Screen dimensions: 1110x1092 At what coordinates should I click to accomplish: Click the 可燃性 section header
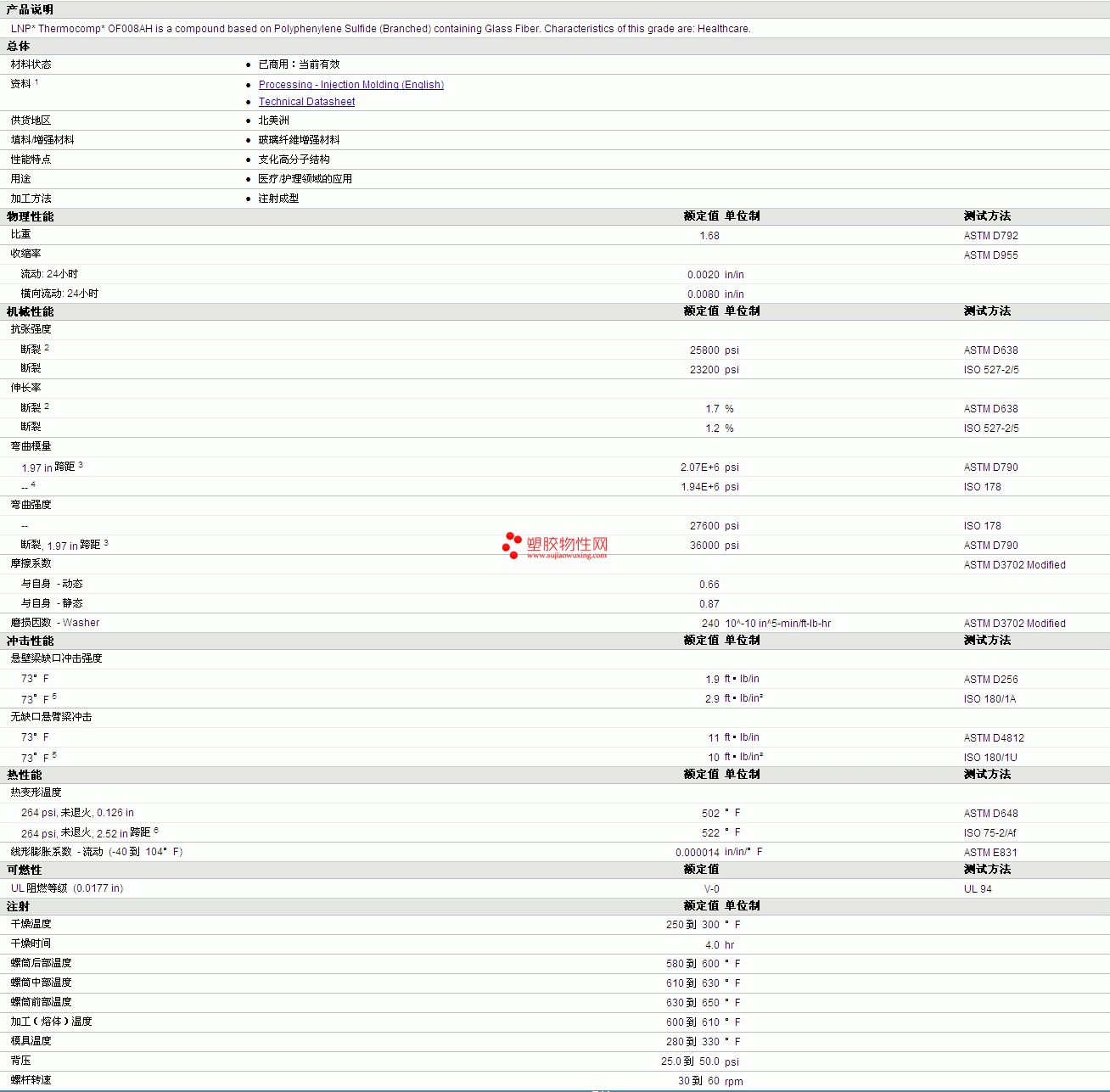(x=24, y=870)
